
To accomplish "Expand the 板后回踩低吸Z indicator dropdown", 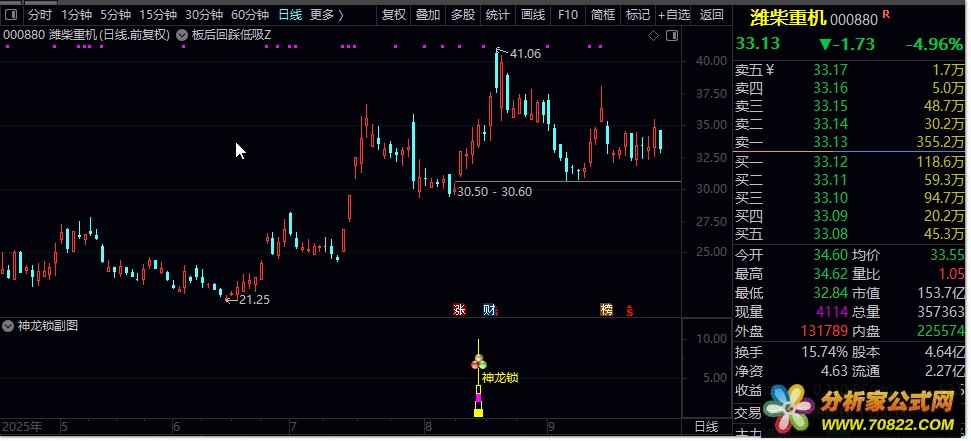I will 181,35.
